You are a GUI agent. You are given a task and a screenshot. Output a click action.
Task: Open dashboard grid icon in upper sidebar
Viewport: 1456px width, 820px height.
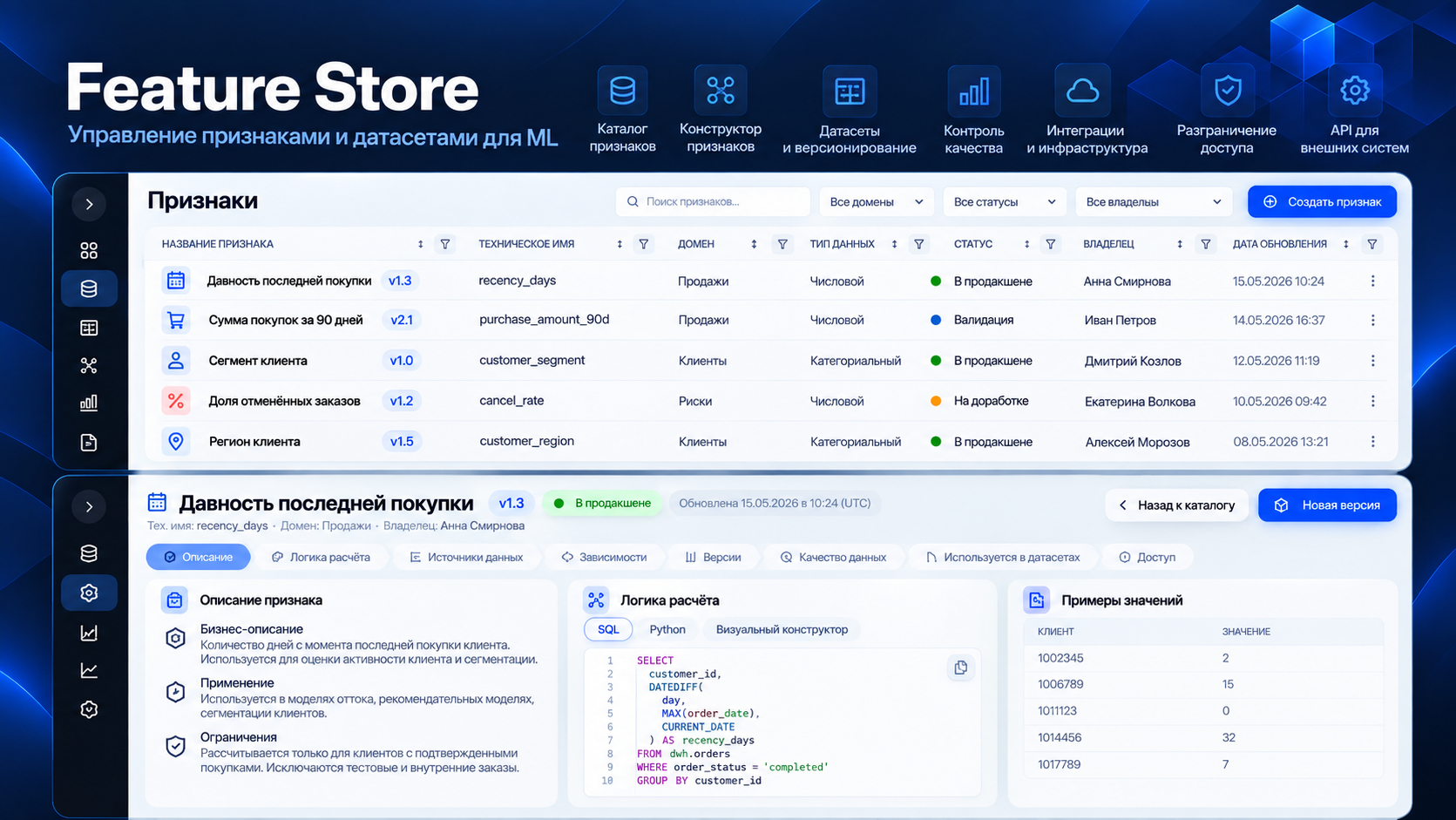pos(89,251)
